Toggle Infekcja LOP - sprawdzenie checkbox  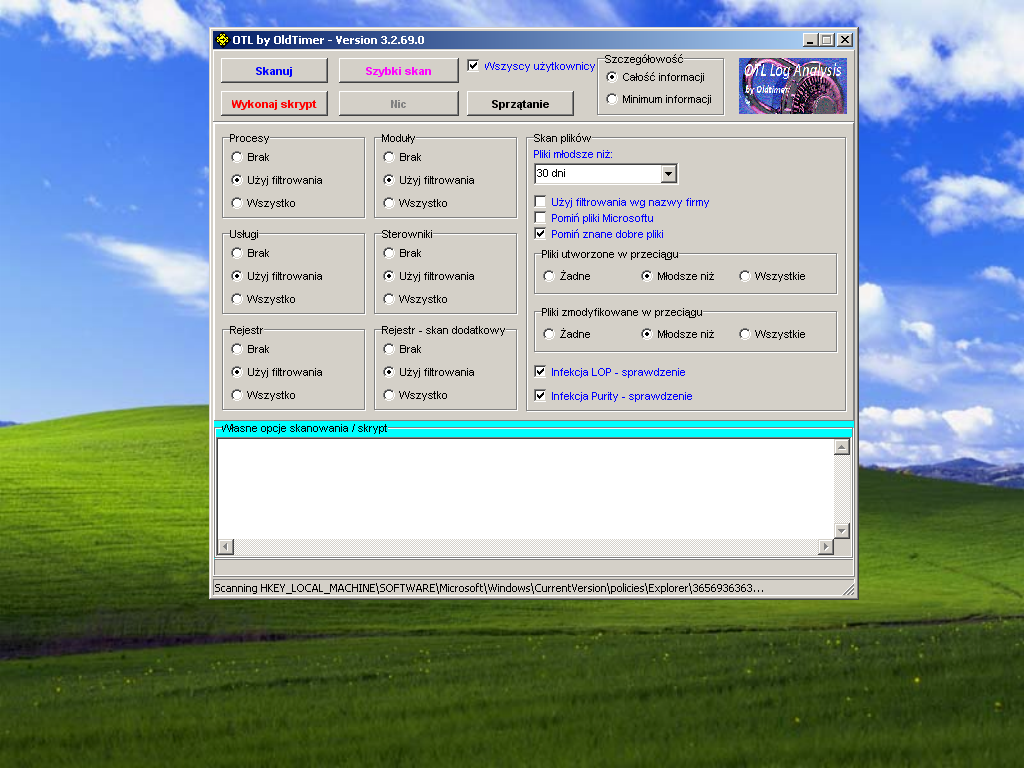click(540, 372)
